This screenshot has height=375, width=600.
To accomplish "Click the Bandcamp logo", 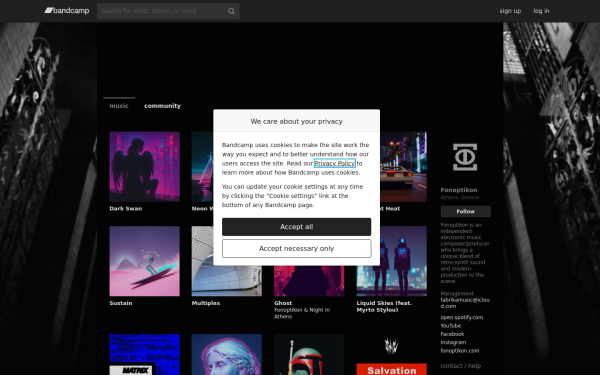I will pos(67,11).
